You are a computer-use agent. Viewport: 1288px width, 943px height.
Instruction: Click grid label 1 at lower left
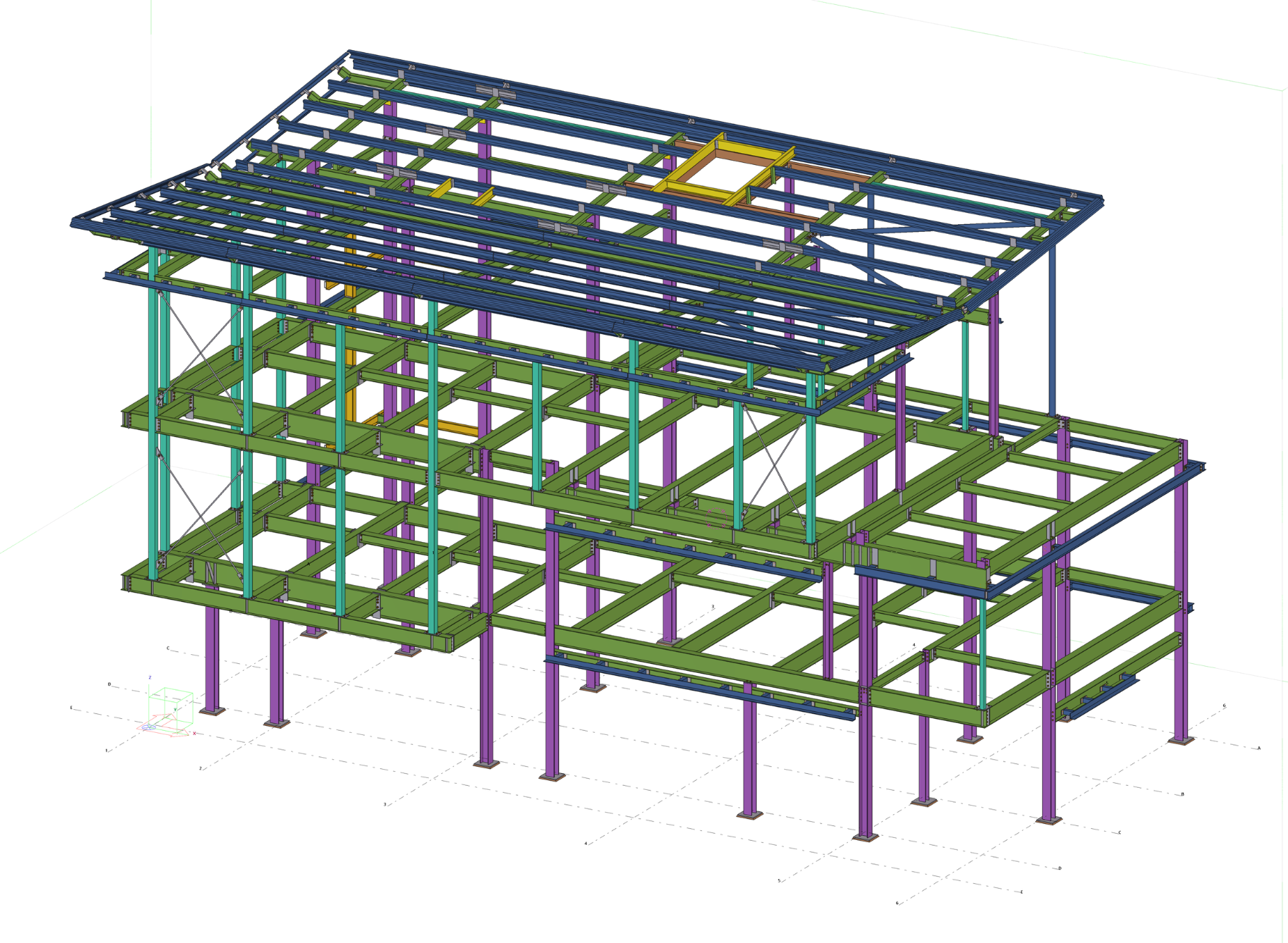107,751
